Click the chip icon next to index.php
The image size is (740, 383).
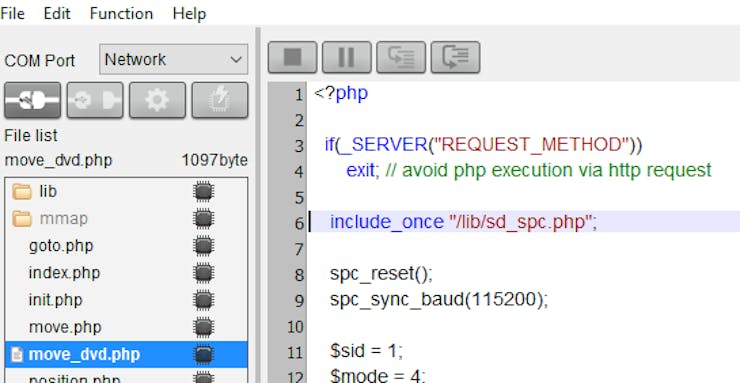pyautogui.click(x=203, y=273)
